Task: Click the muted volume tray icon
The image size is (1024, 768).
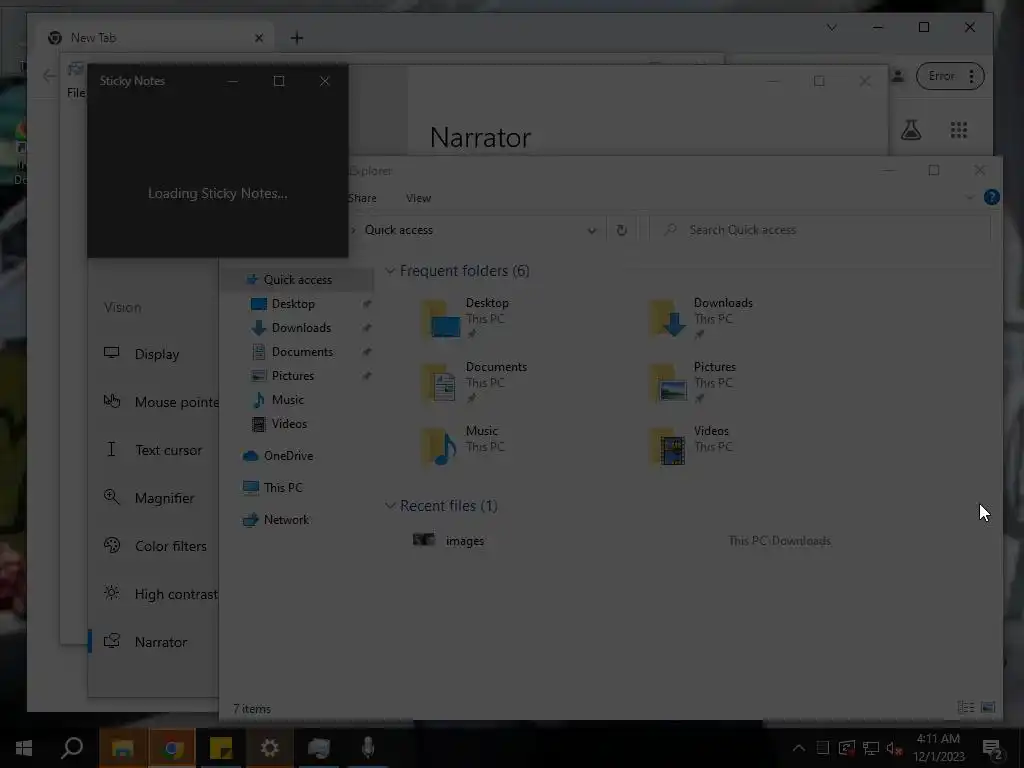Action: [x=894, y=748]
